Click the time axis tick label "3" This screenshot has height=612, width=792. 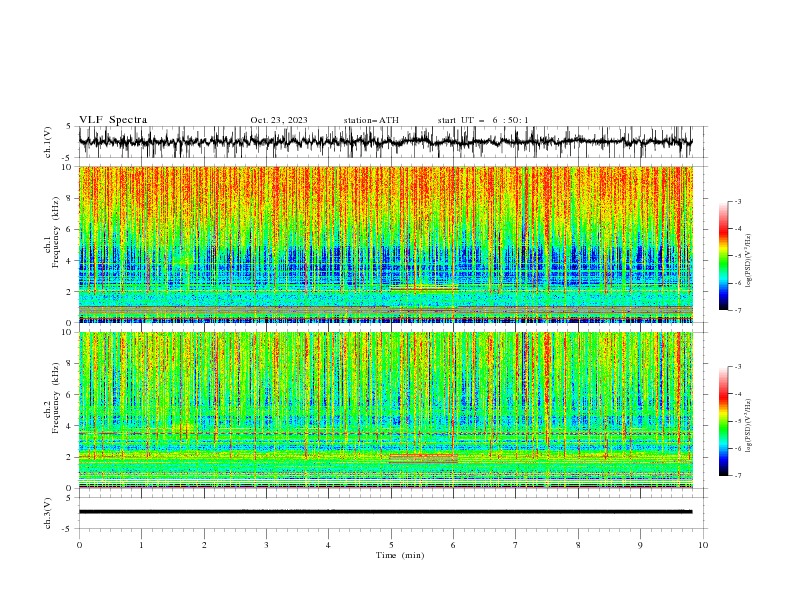click(x=266, y=545)
